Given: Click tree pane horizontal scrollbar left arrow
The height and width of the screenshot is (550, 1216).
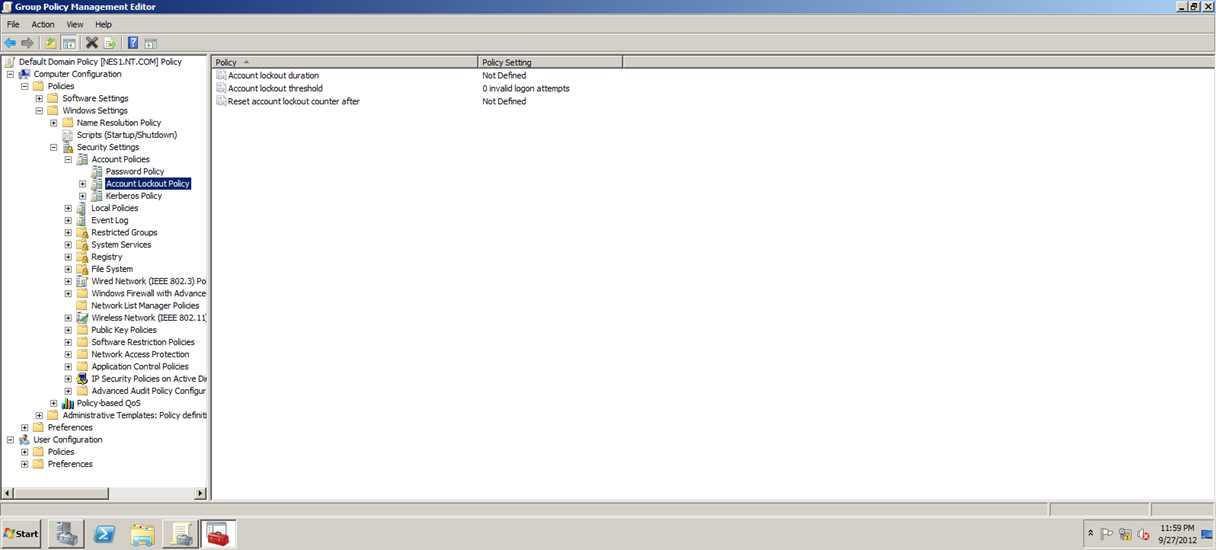Looking at the screenshot, I should [x=8, y=493].
